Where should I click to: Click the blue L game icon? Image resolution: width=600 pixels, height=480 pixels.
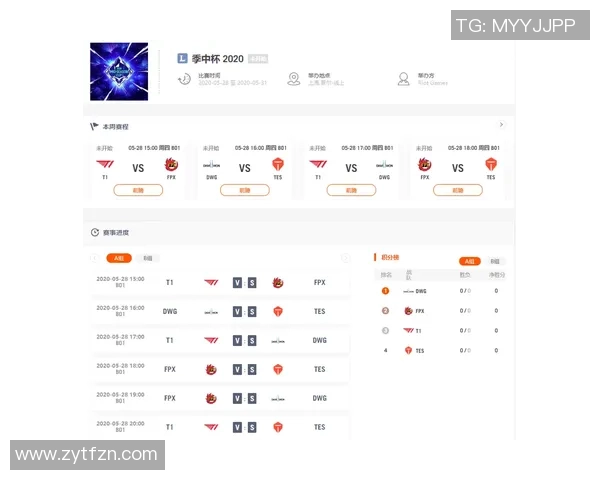click(x=182, y=59)
